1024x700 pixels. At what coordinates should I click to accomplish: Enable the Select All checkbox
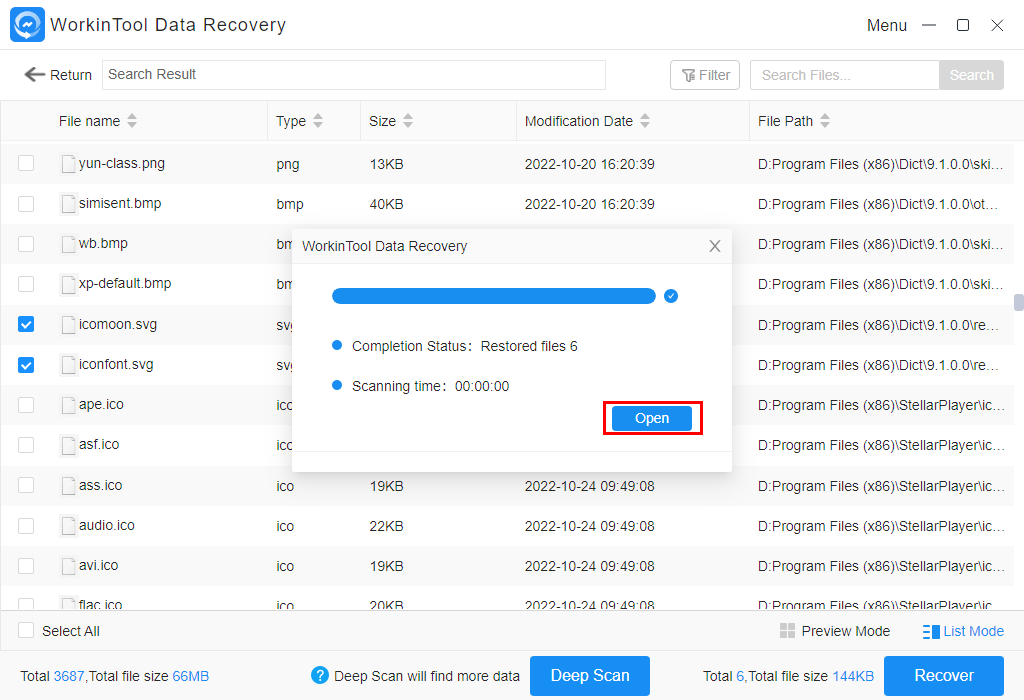point(26,631)
